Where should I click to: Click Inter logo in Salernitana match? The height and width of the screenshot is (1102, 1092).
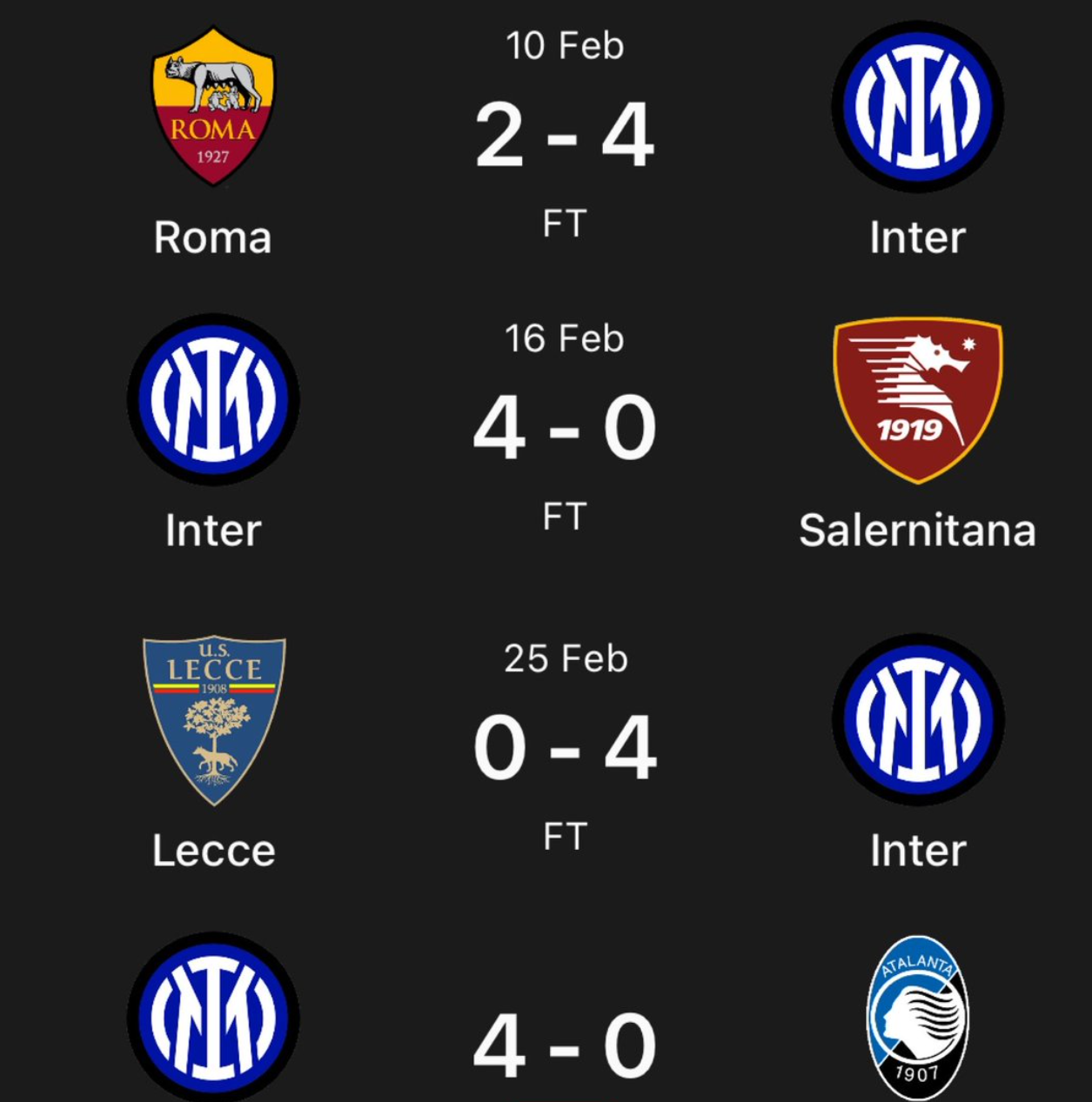tap(213, 399)
